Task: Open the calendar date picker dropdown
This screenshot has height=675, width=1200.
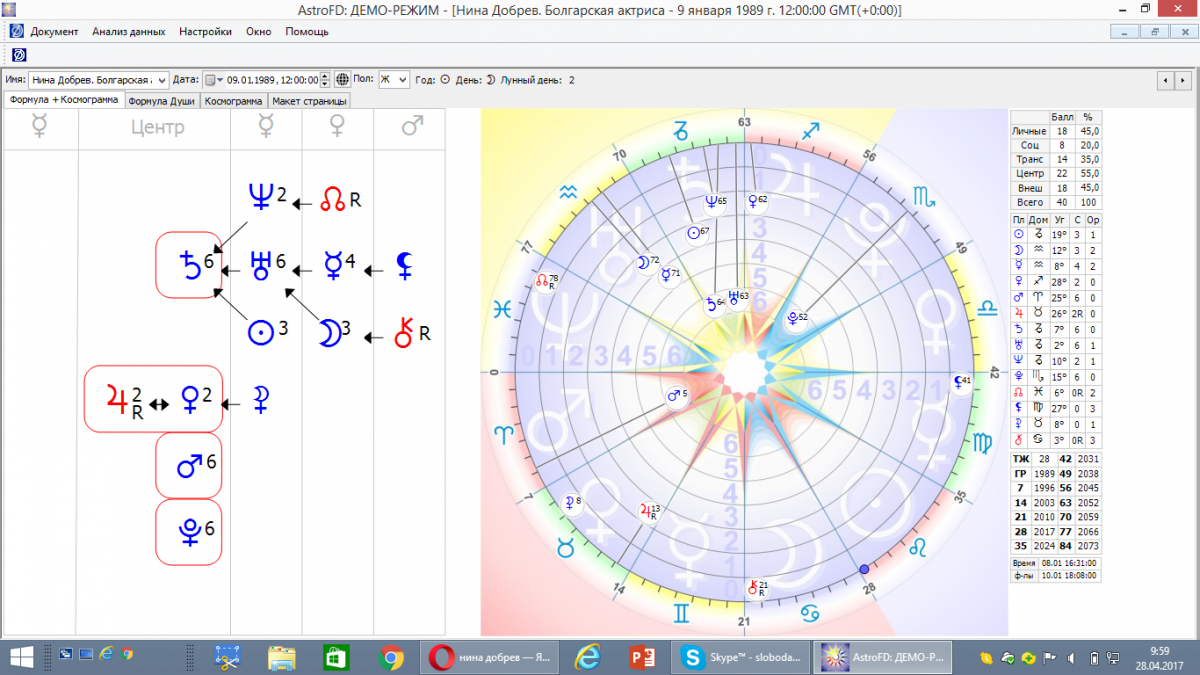Action: click(x=213, y=80)
